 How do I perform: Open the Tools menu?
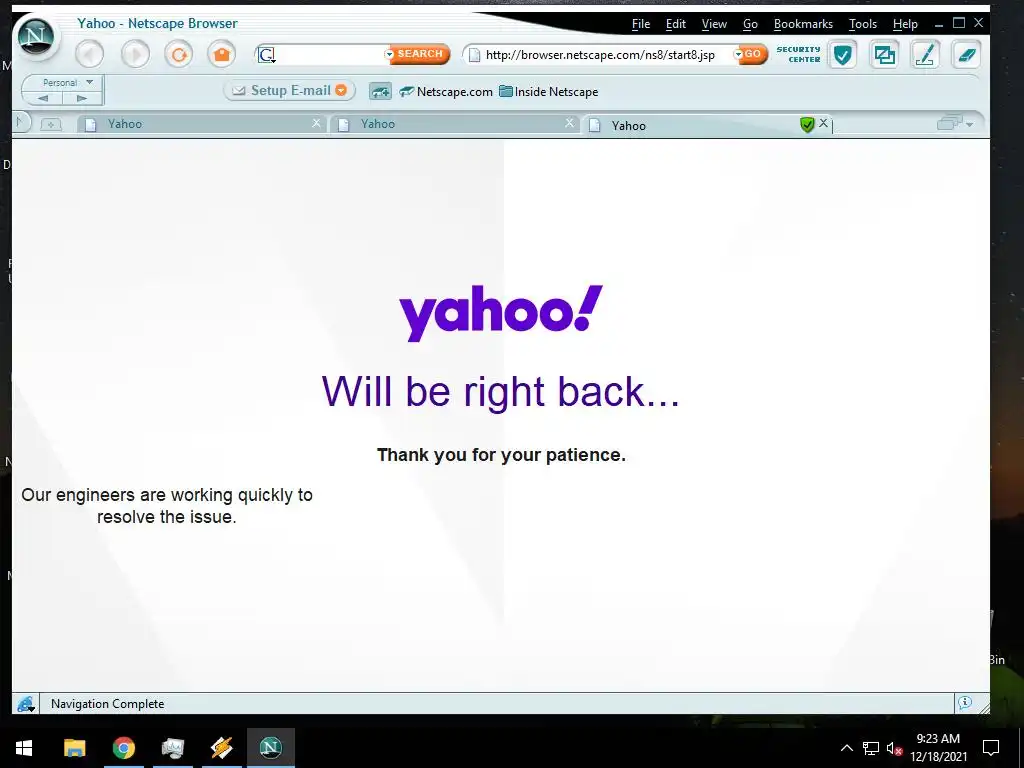[863, 24]
